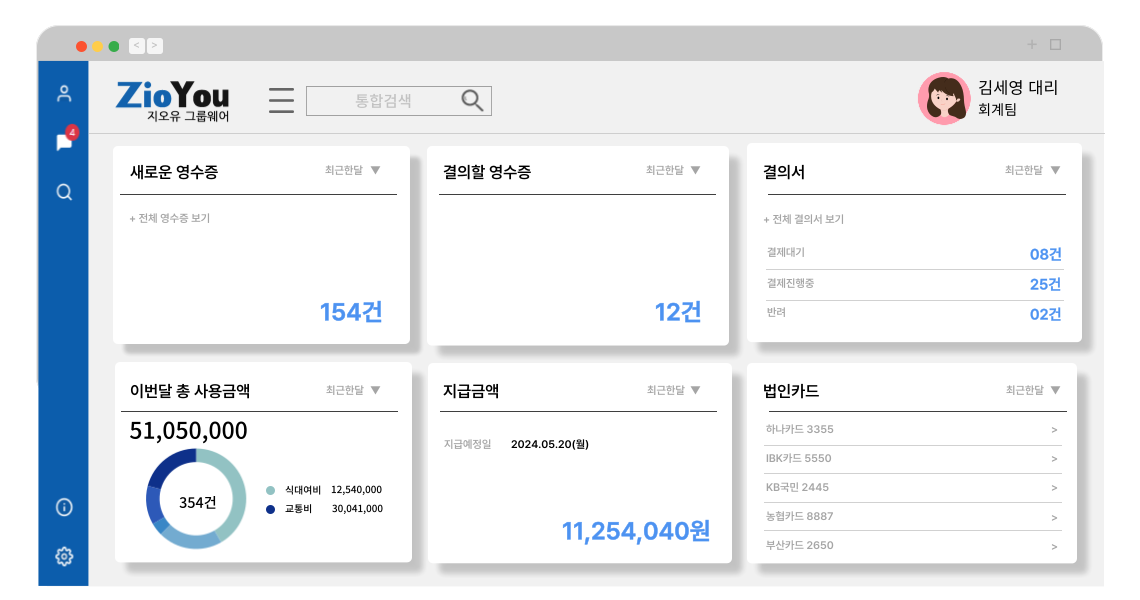Screen dimensions: 1140x600
Task: Click the ZioYou logo
Action: [x=172, y=100]
